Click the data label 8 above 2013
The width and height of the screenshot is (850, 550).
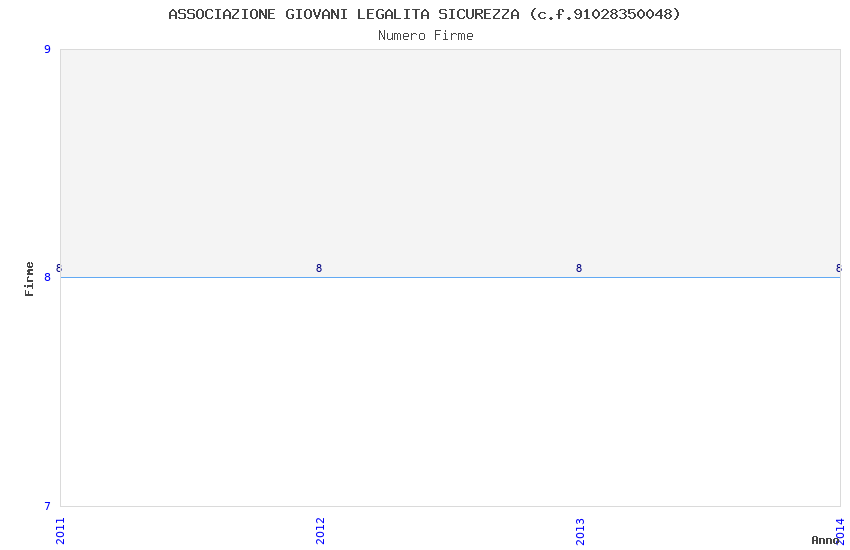click(579, 268)
